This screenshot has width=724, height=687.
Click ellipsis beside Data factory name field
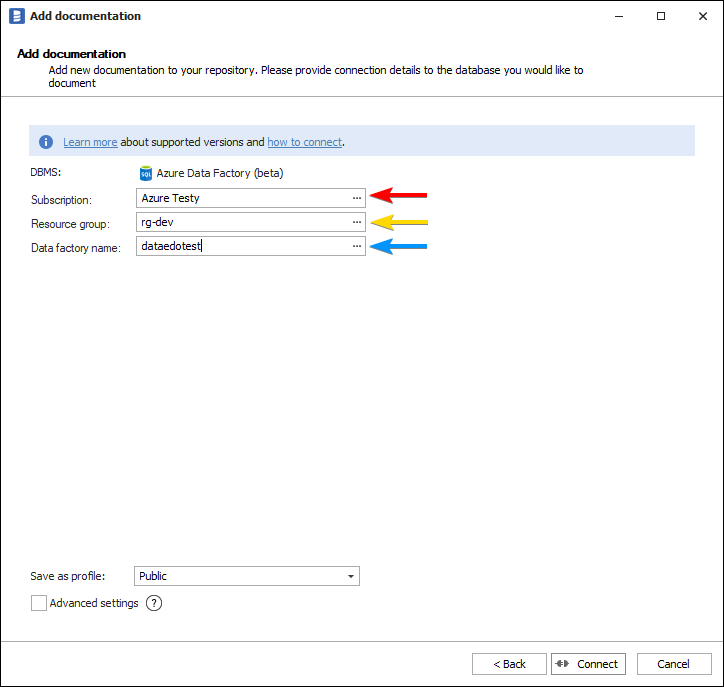point(356,246)
